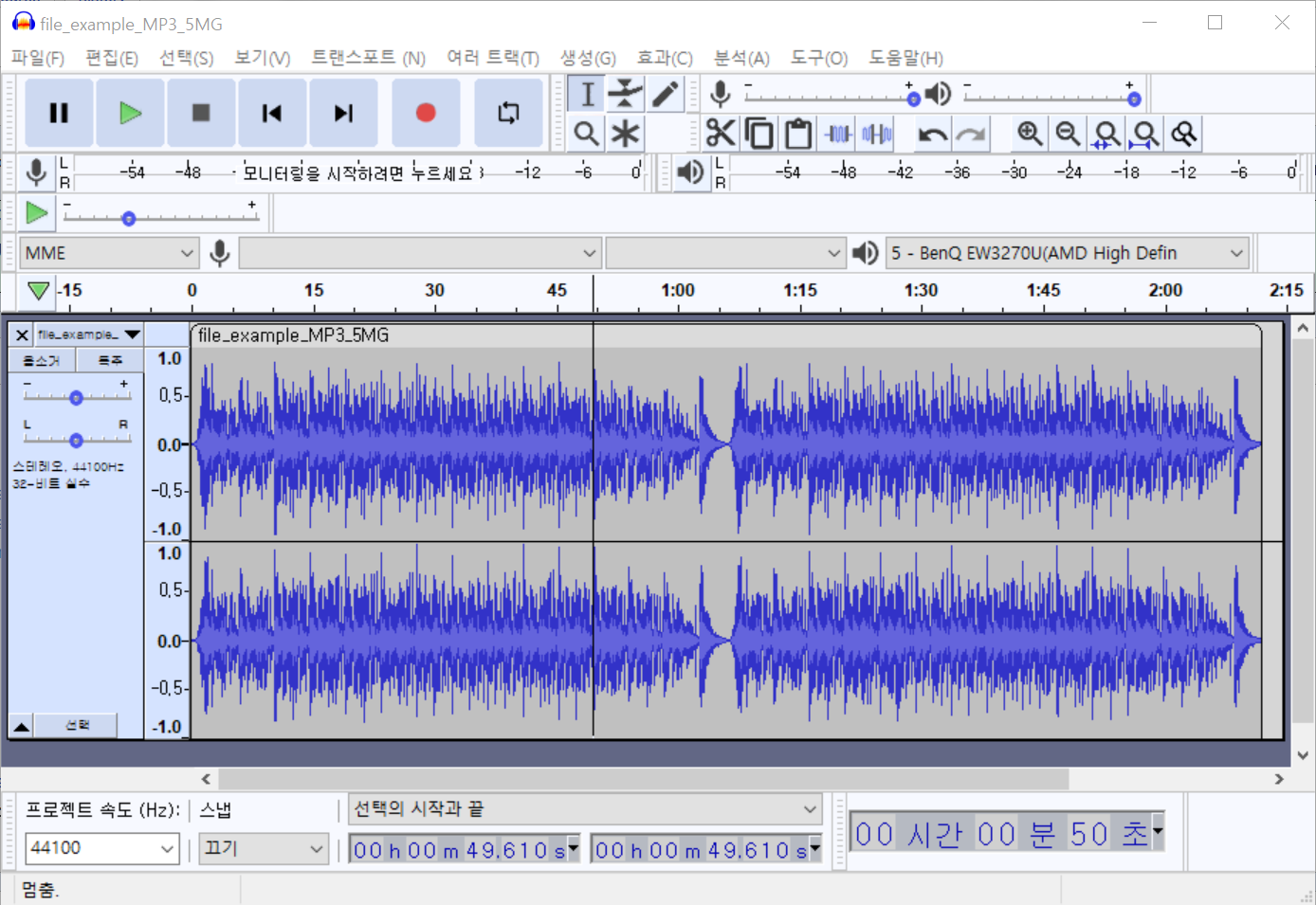1316x905 pixels.
Task: Open the 편집(E) menu
Action: 112,58
